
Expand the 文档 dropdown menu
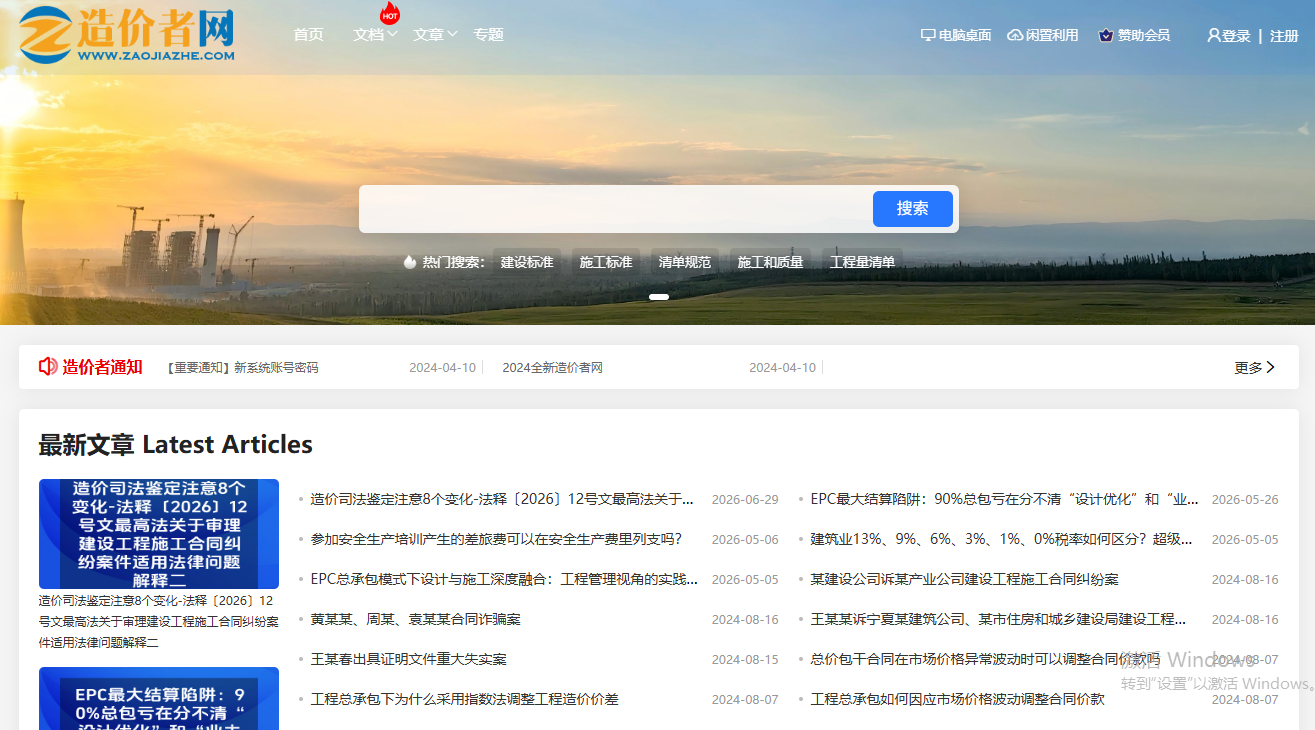(376, 34)
